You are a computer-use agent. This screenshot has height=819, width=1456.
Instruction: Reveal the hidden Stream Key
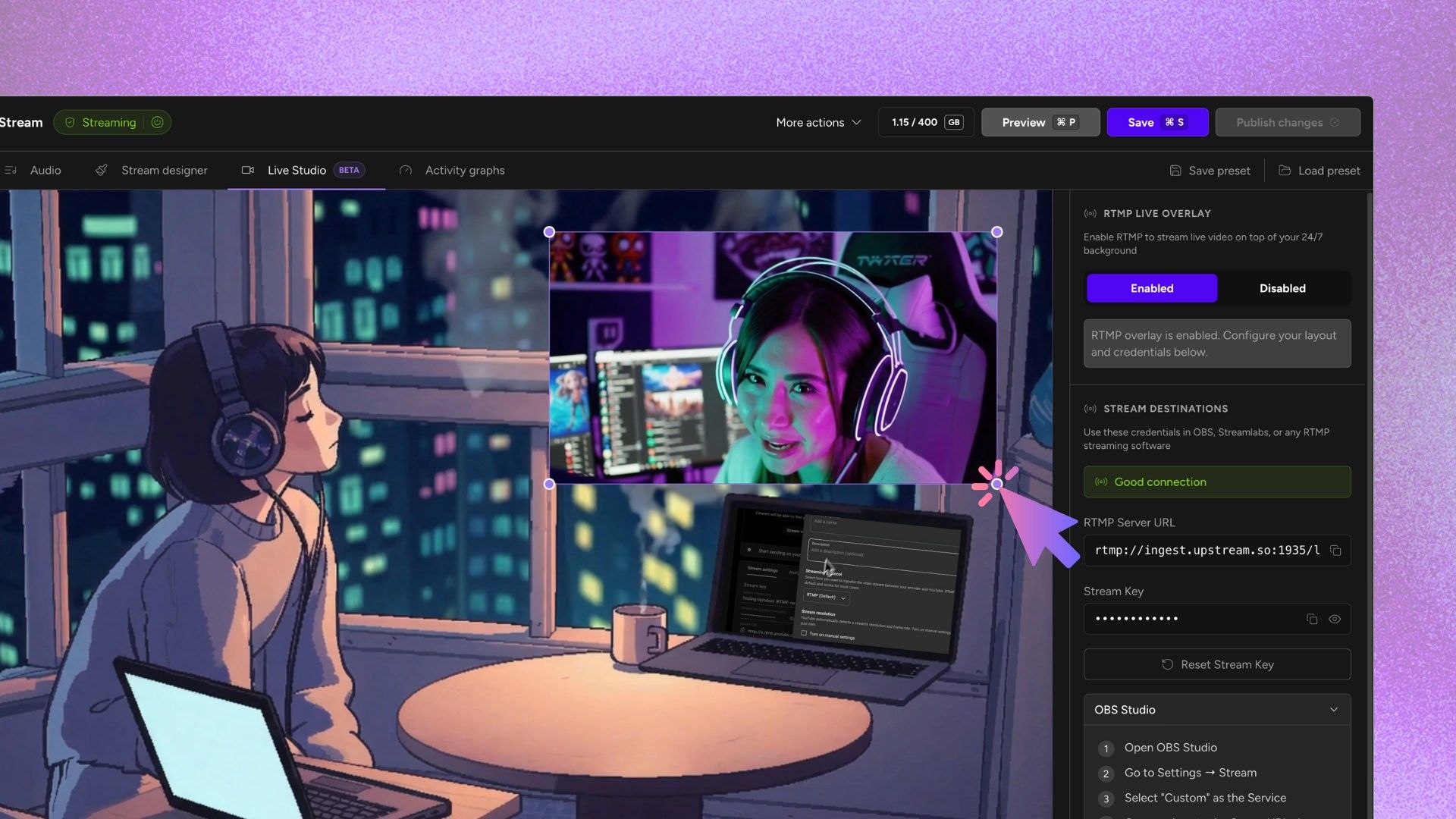coord(1335,619)
